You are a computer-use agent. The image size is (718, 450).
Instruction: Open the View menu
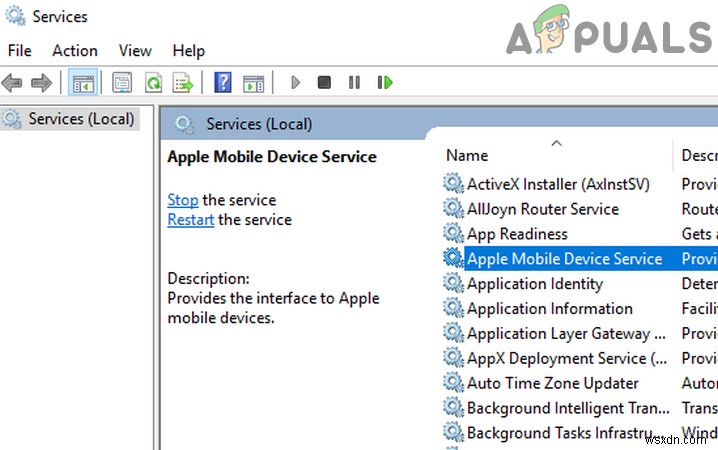[135, 50]
